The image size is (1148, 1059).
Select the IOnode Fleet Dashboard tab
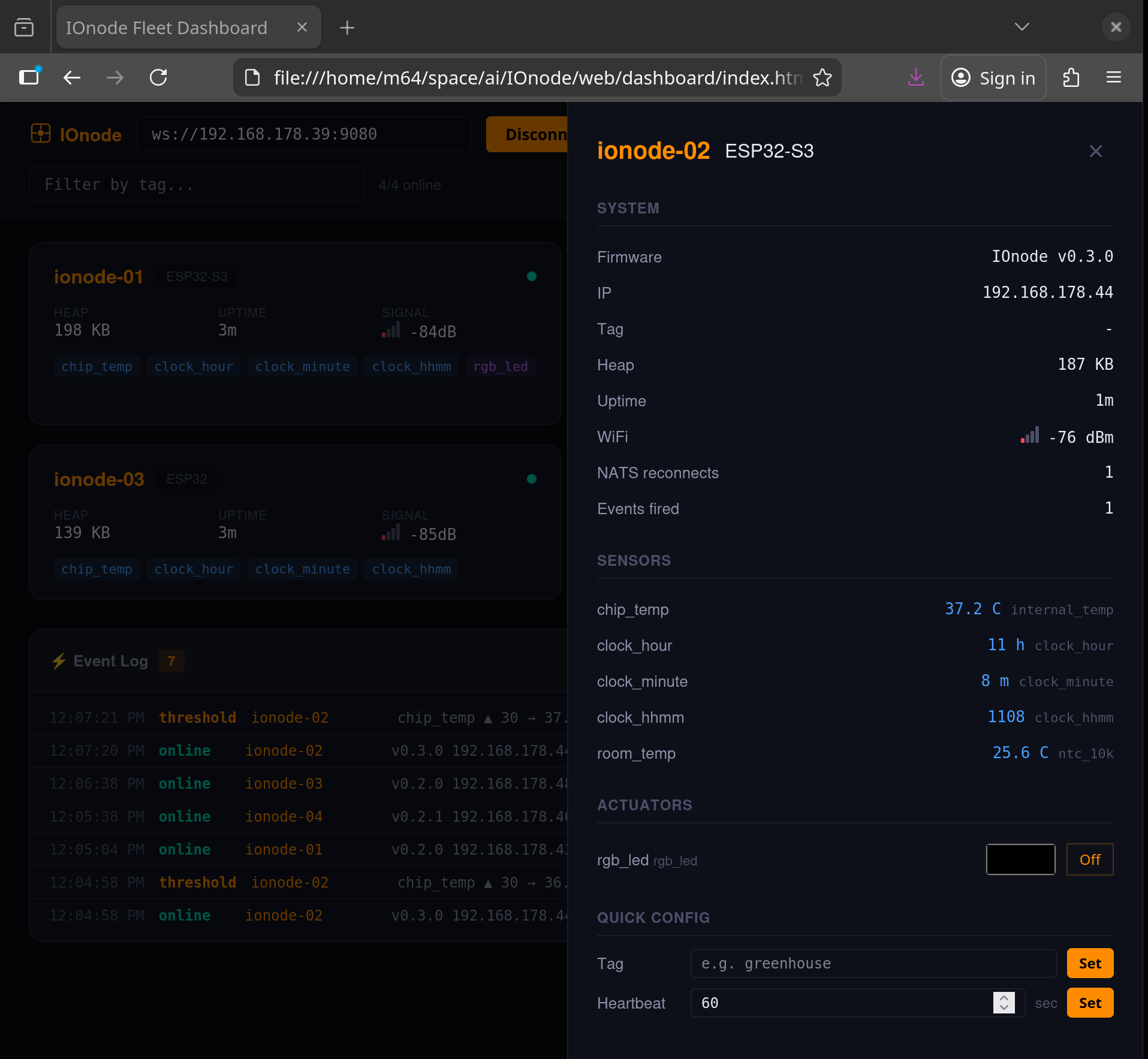(167, 28)
